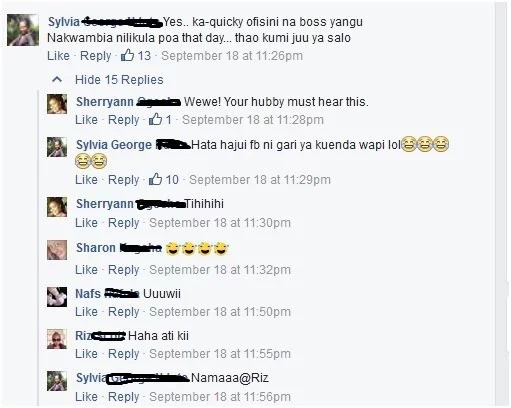The height and width of the screenshot is (408, 511).
Task: Click the thumbs-up icon showing 13 likes
Action: [127, 55]
